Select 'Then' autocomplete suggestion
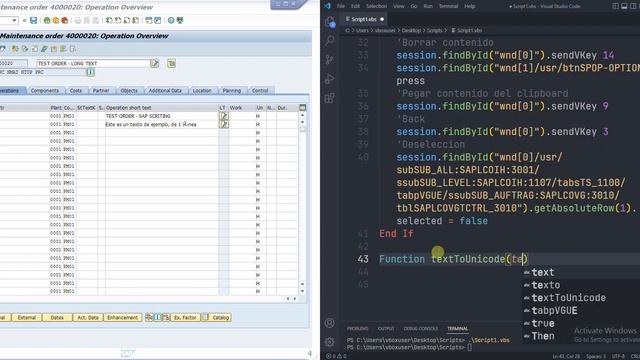The height and width of the screenshot is (360, 640). point(542,336)
